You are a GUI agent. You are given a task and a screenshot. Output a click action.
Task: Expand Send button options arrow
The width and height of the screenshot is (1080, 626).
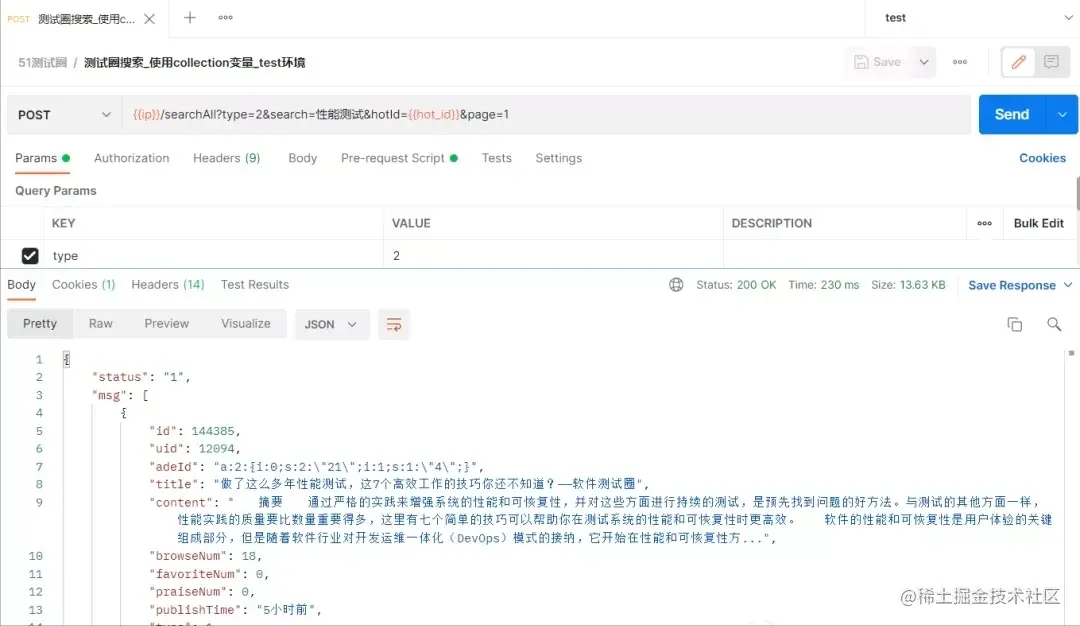click(1062, 114)
